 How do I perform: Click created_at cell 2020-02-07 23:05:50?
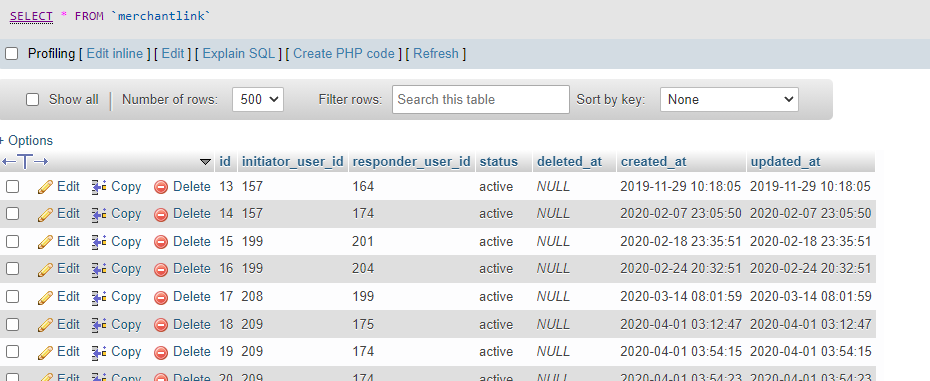click(x=681, y=214)
